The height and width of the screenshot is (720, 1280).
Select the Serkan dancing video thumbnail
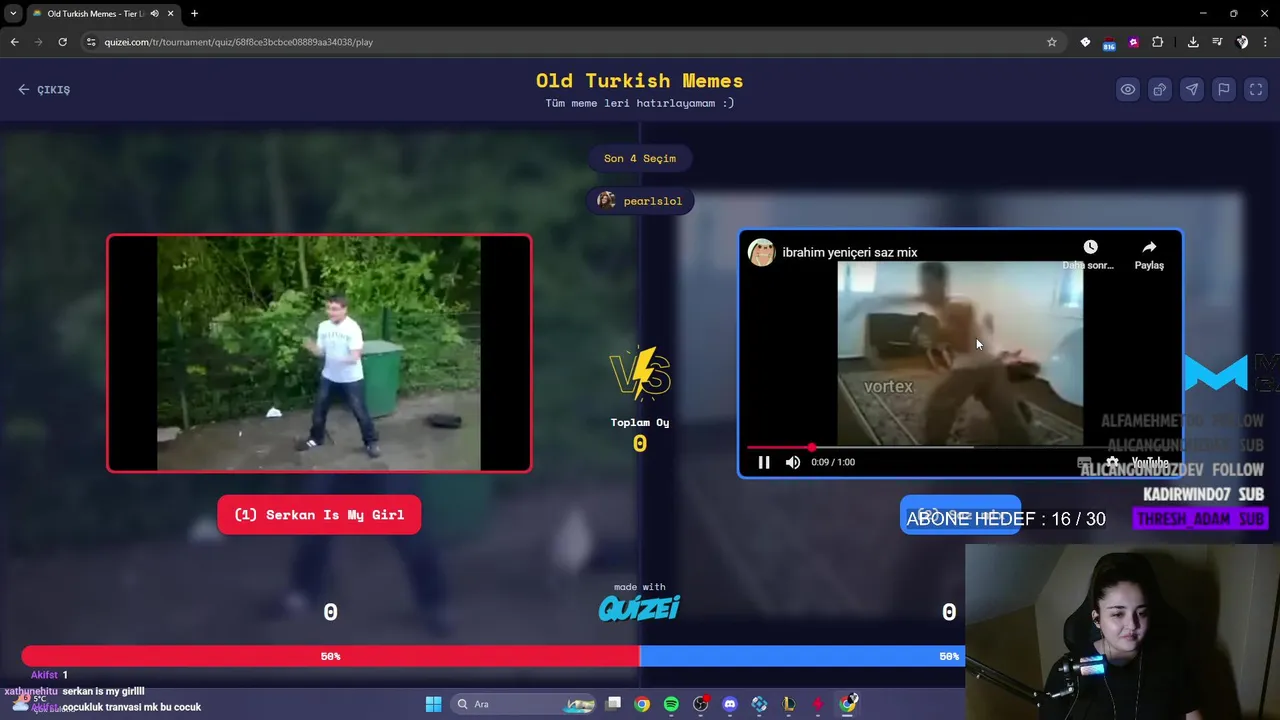(319, 353)
